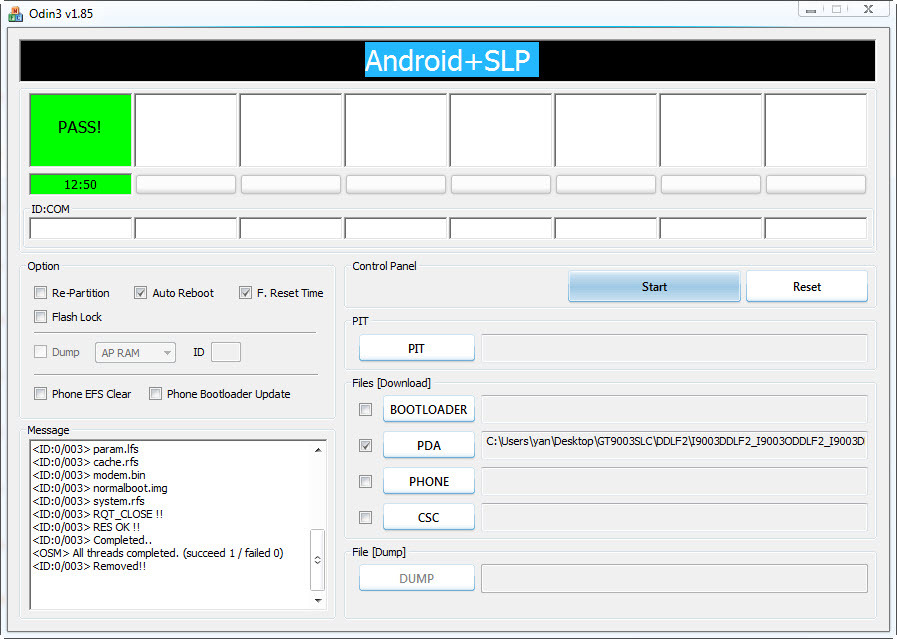Click the PDA file path field
This screenshot has height=639, width=897.
click(x=674, y=442)
